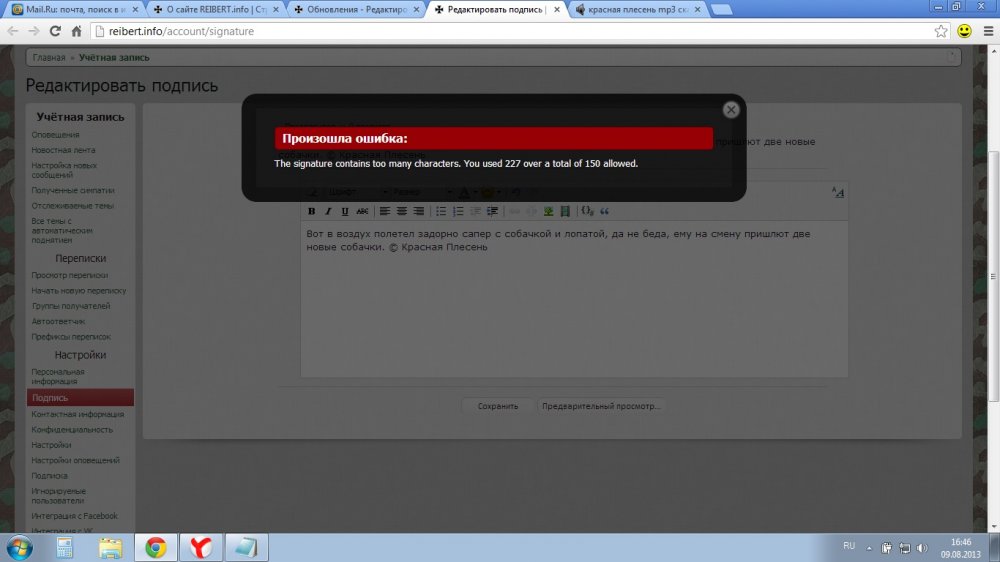Insert quote icon in editor toolbar
Viewport: 1000px width, 562px height.
pyautogui.click(x=605, y=211)
